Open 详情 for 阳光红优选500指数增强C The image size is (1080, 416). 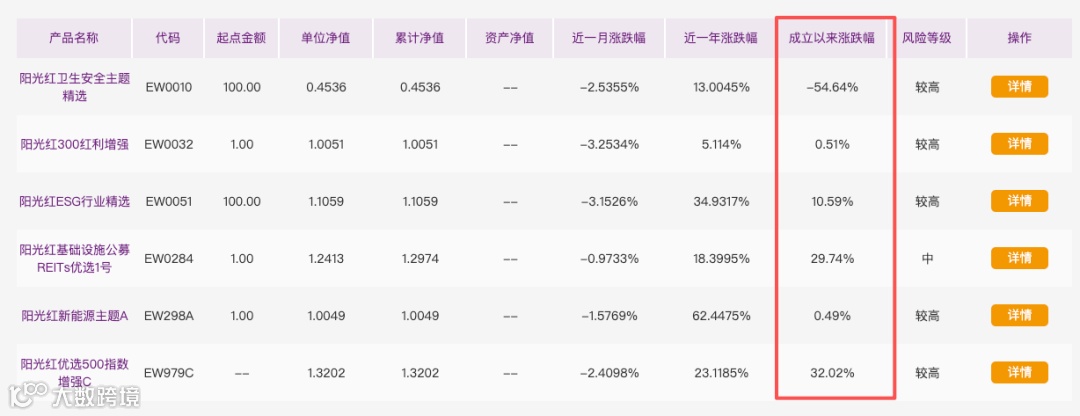tap(1019, 373)
